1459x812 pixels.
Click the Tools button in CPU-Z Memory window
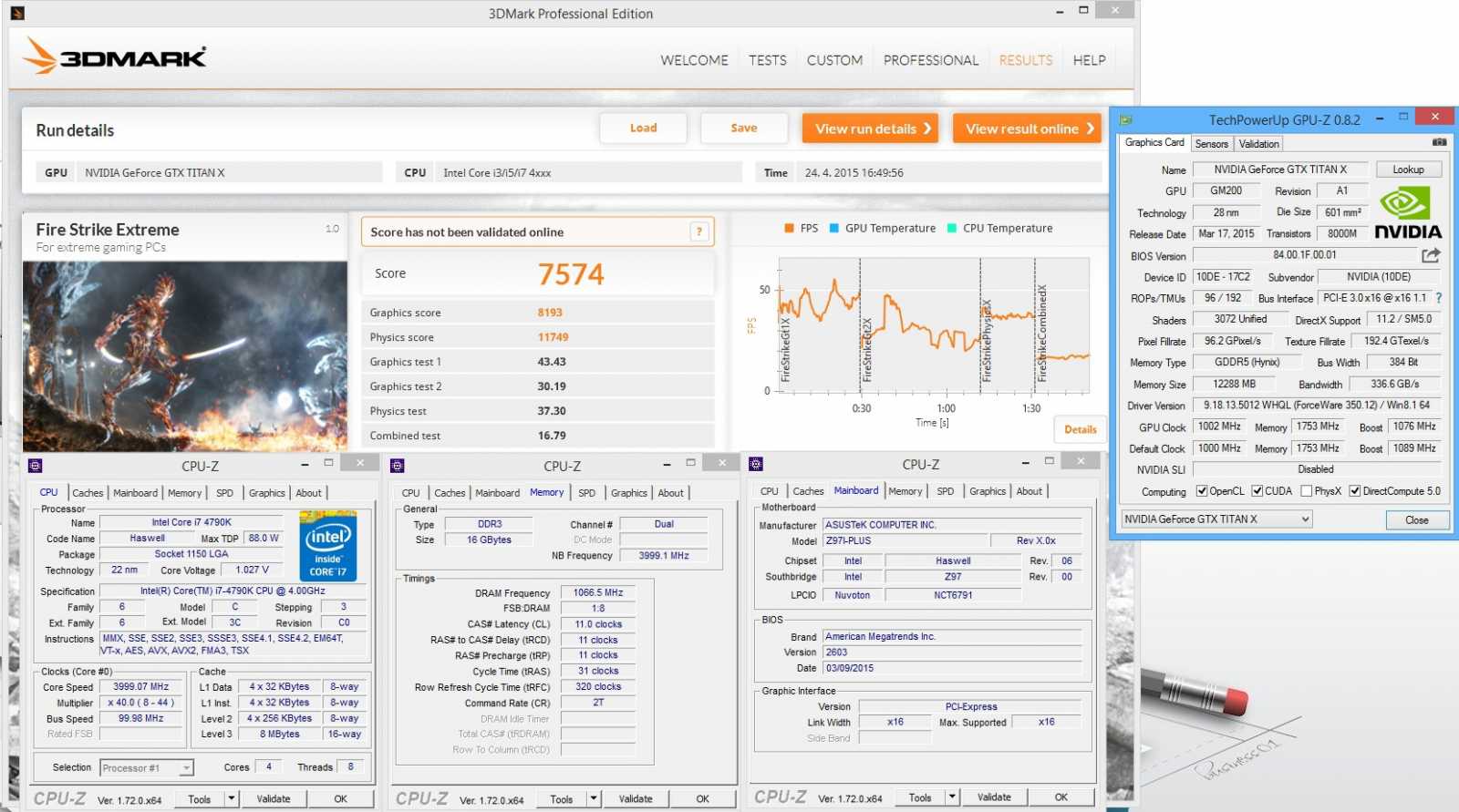coord(562,799)
